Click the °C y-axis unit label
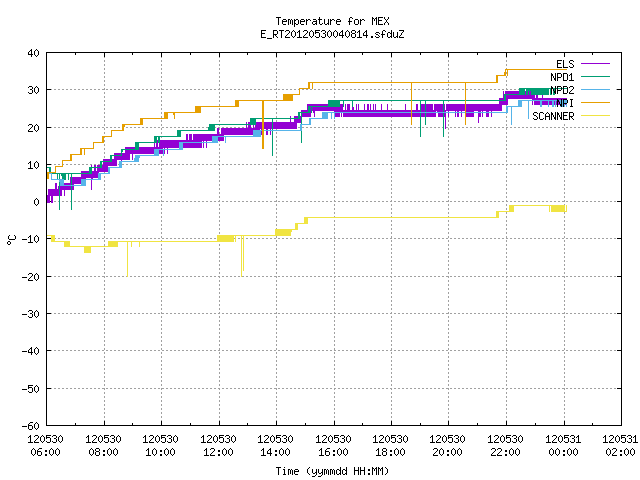The width and height of the screenshot is (640, 480). (x=11, y=240)
